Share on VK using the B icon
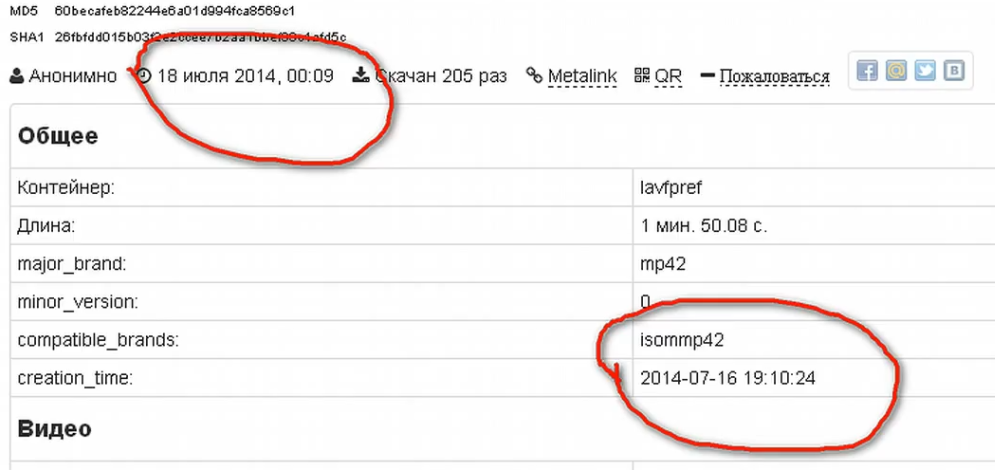Viewport: 995px width, 470px height. coord(954,72)
